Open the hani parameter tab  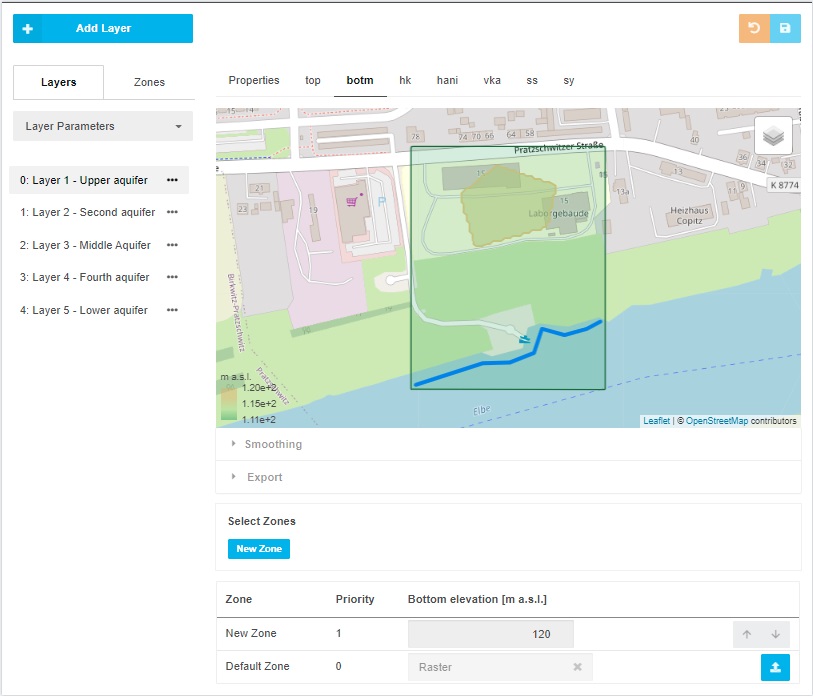coord(447,80)
